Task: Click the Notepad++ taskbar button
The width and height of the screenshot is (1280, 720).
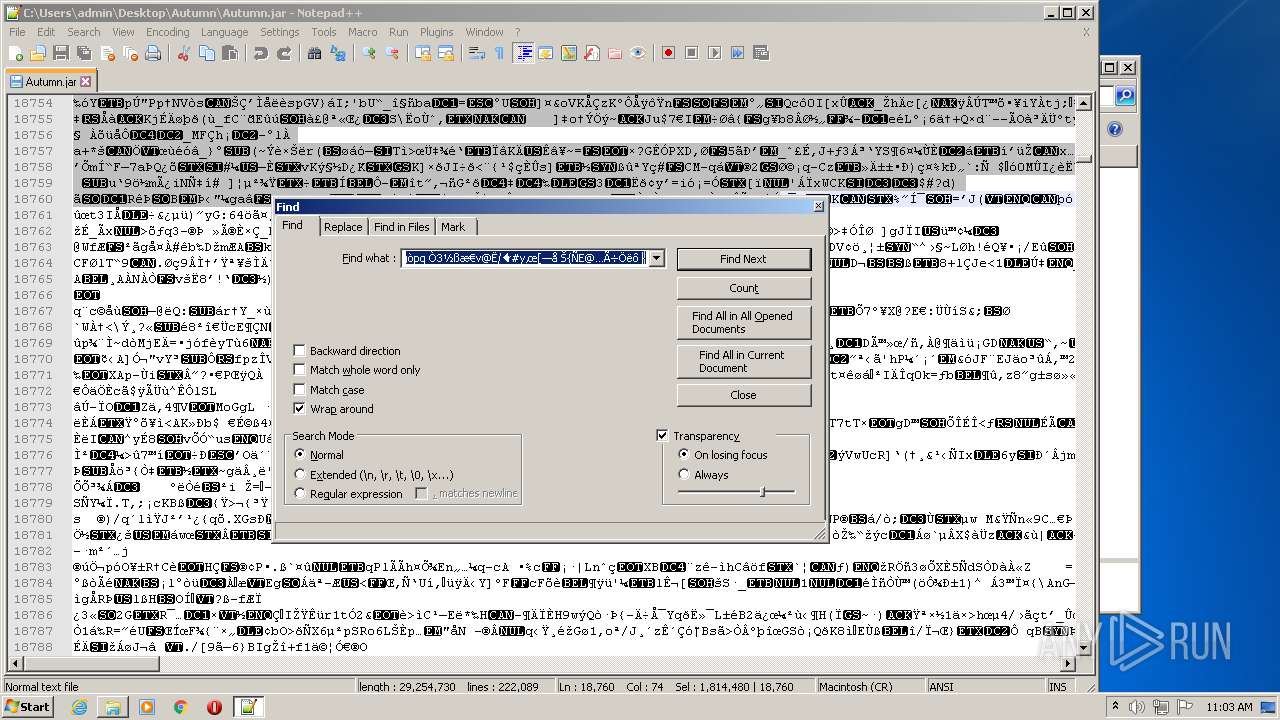Action: click(x=248, y=707)
